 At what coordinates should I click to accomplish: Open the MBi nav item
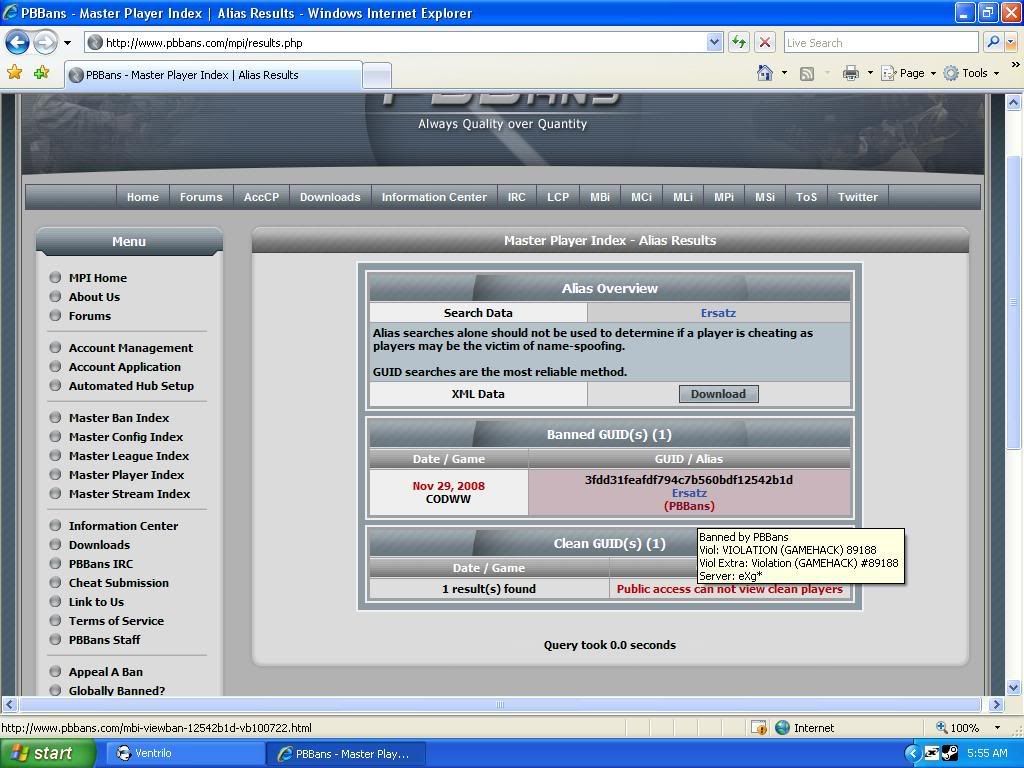coord(600,197)
